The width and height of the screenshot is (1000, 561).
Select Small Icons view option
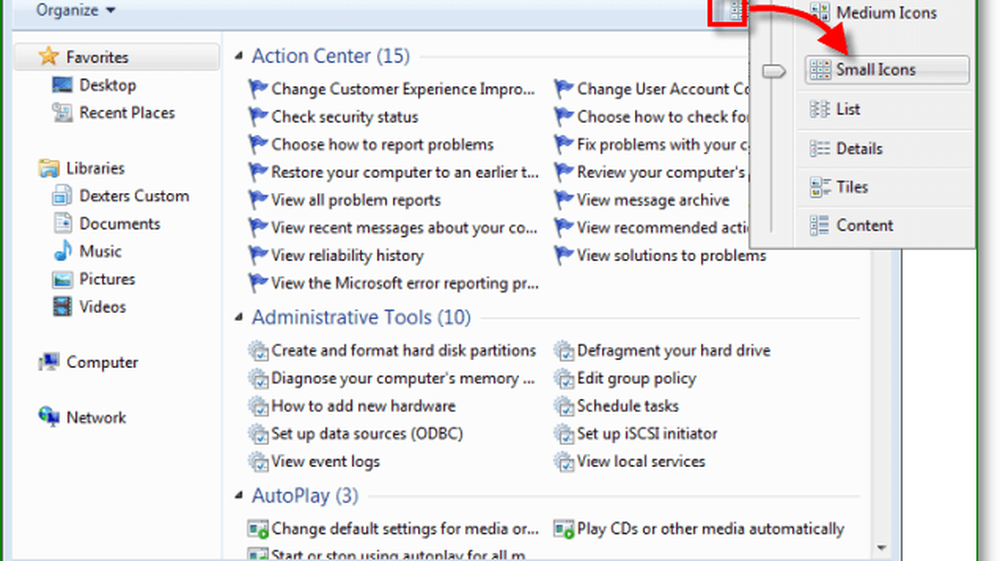click(875, 70)
